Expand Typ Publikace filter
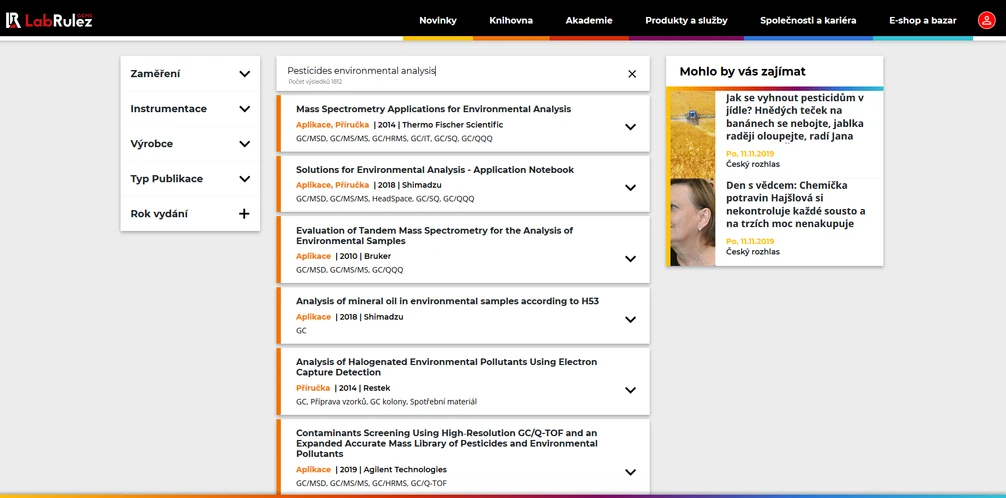This screenshot has height=498, width=1006. point(244,179)
